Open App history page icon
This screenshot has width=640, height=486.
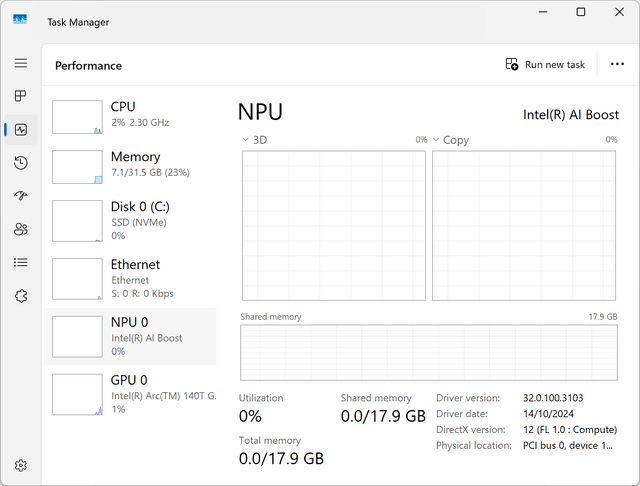point(21,163)
